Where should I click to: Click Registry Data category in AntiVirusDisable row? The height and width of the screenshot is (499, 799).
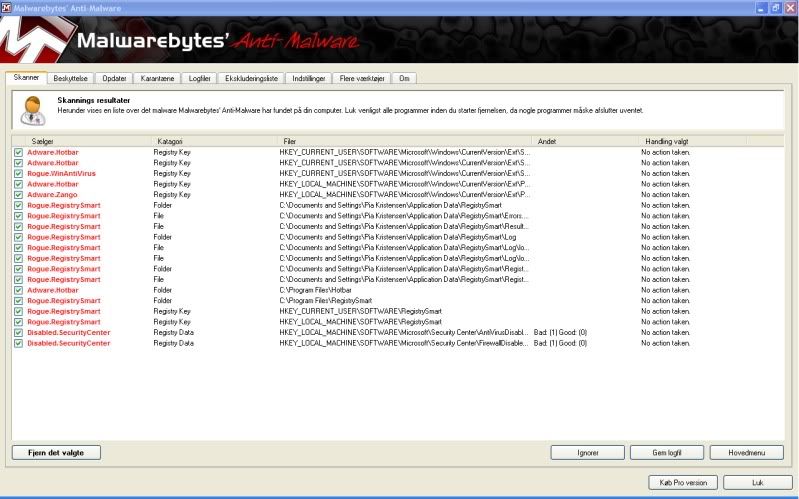173,332
